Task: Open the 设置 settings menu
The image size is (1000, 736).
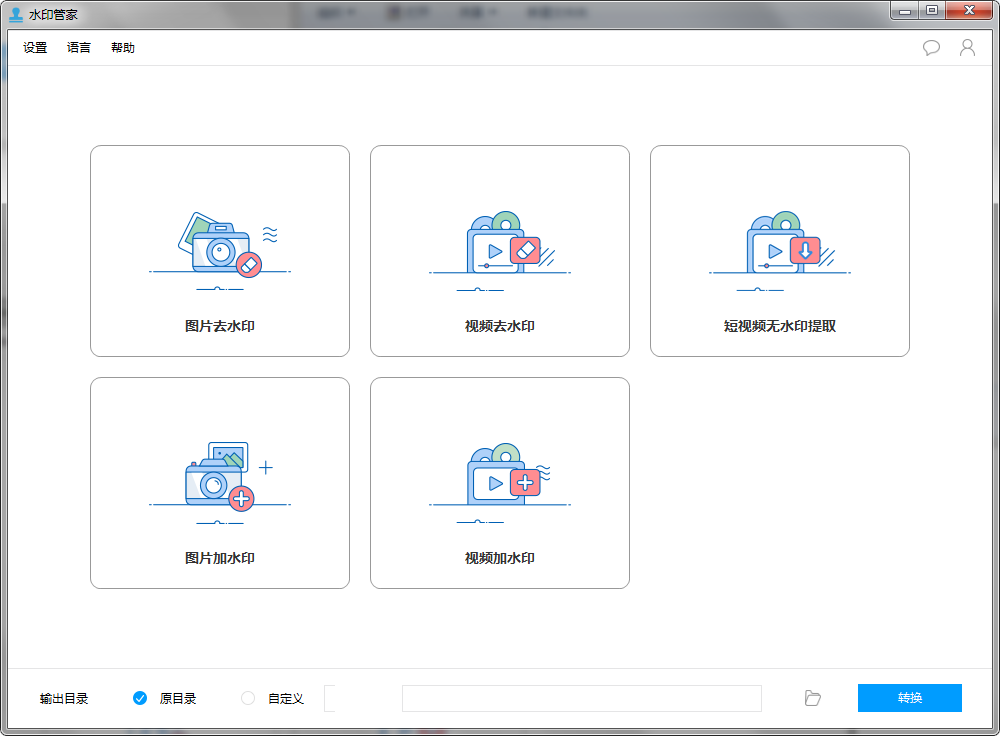Action: pyautogui.click(x=33, y=47)
